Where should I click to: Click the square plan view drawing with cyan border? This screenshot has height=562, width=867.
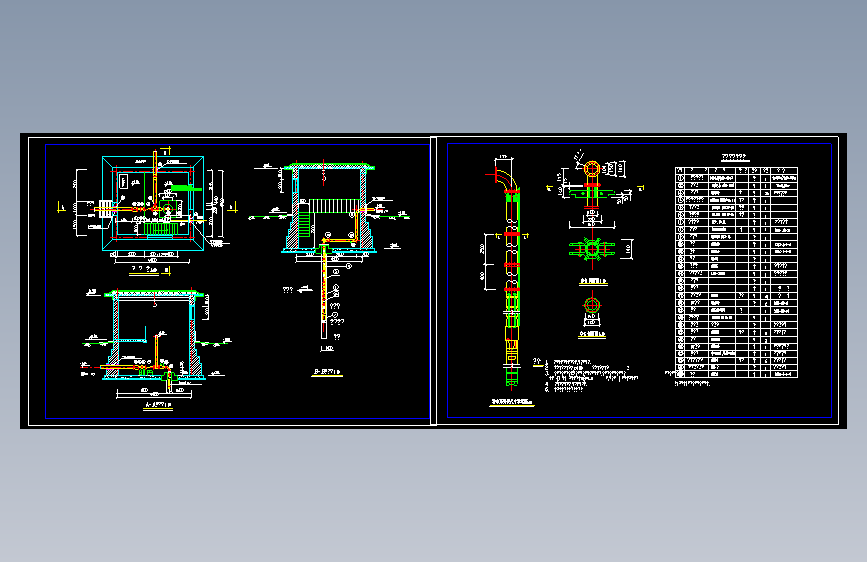click(x=153, y=204)
